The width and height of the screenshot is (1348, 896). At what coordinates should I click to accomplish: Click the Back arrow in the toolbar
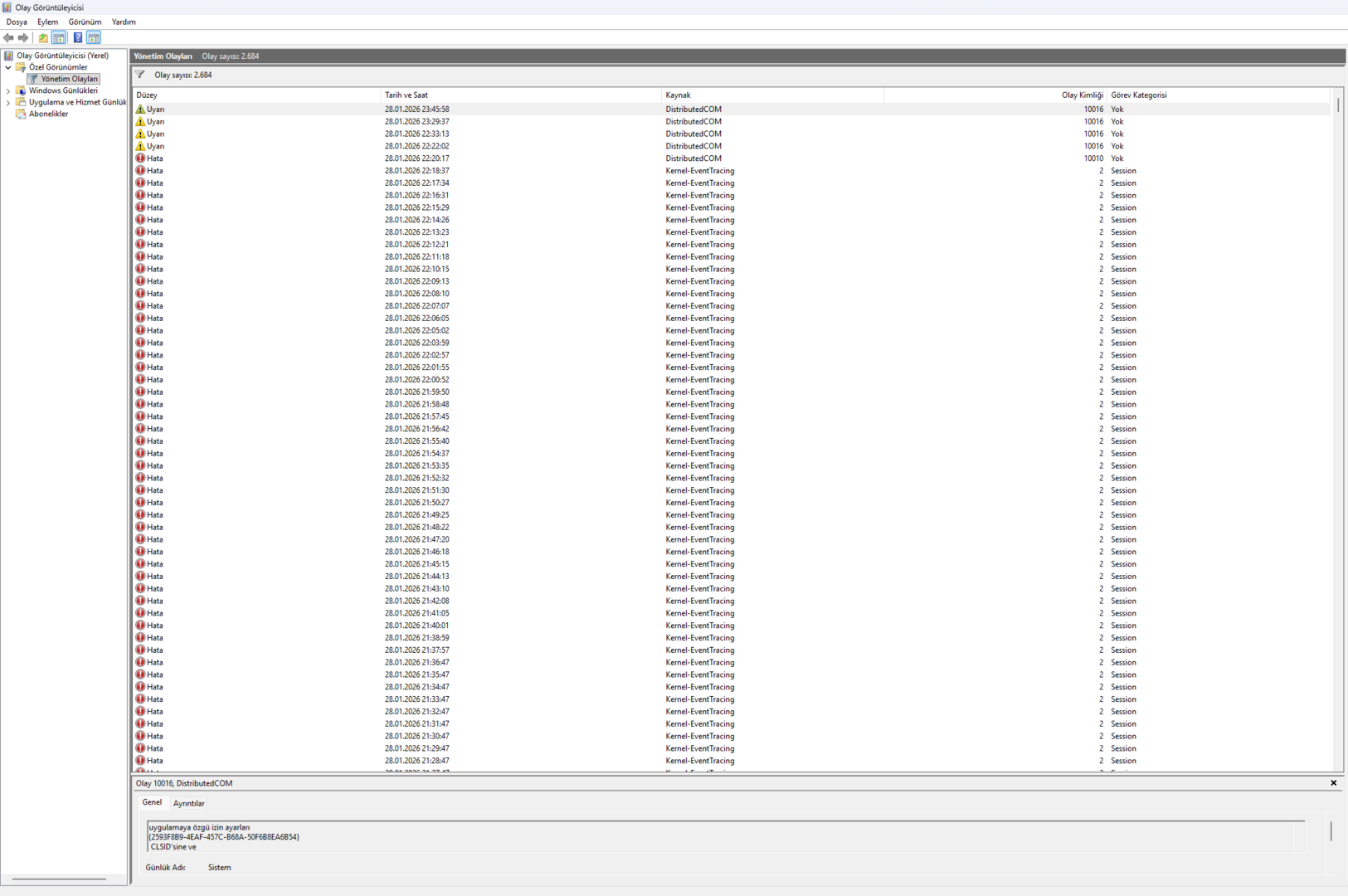point(8,37)
